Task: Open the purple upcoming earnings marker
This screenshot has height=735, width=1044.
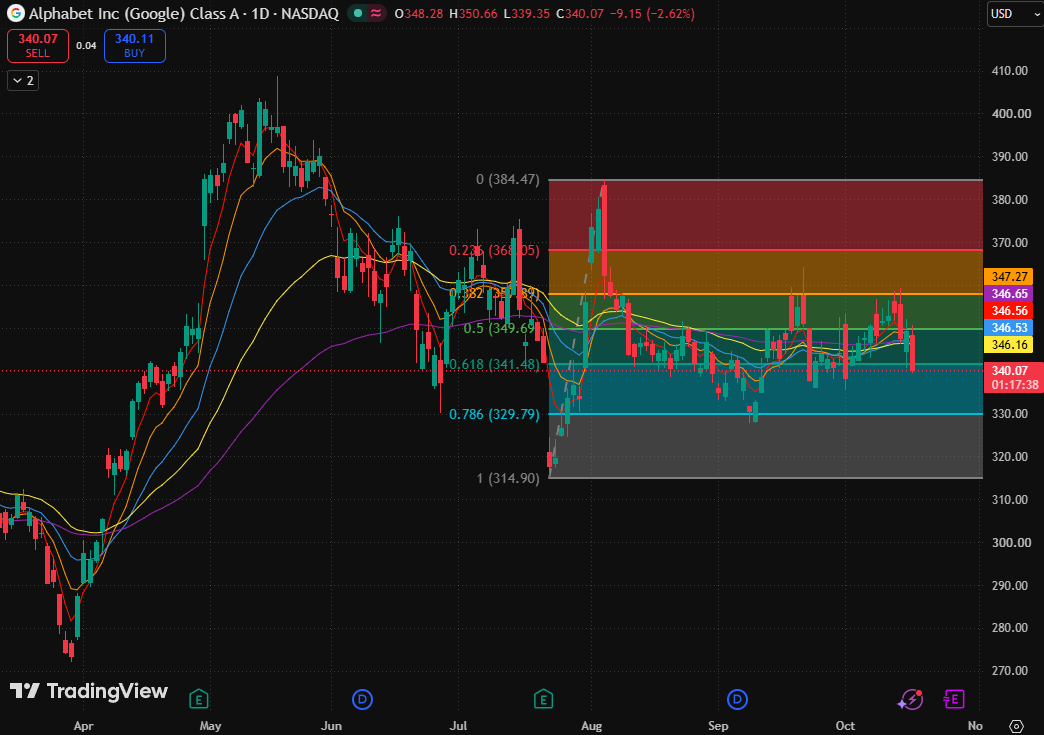Action: coord(954,699)
